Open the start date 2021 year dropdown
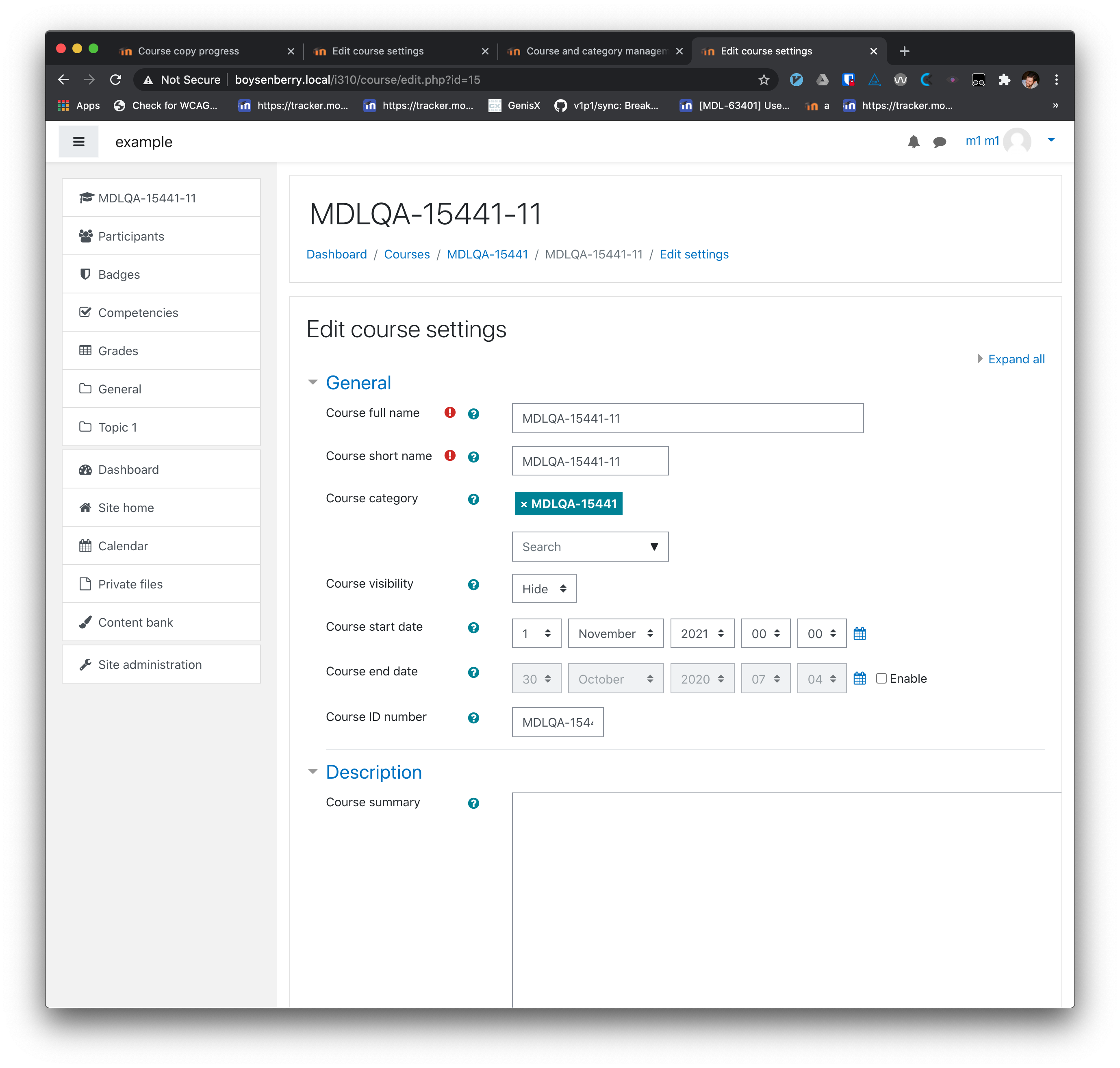This screenshot has width=1120, height=1068. pos(702,633)
